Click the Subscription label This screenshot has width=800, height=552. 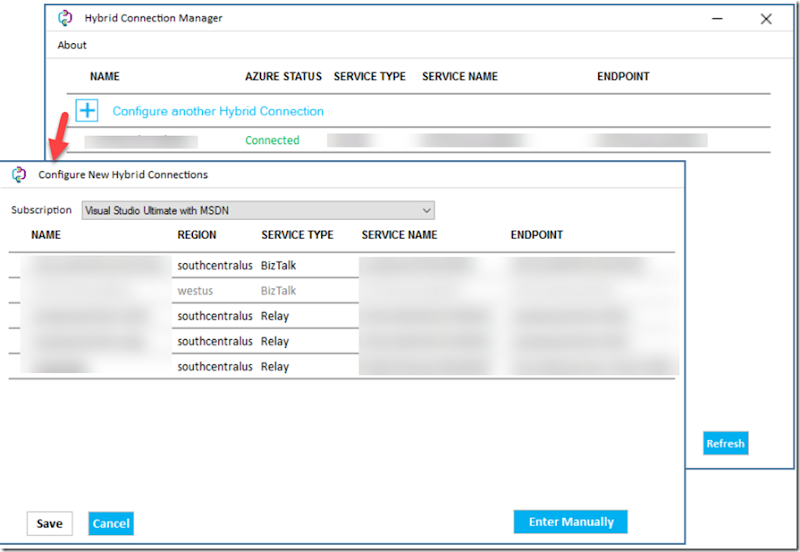coord(41,210)
